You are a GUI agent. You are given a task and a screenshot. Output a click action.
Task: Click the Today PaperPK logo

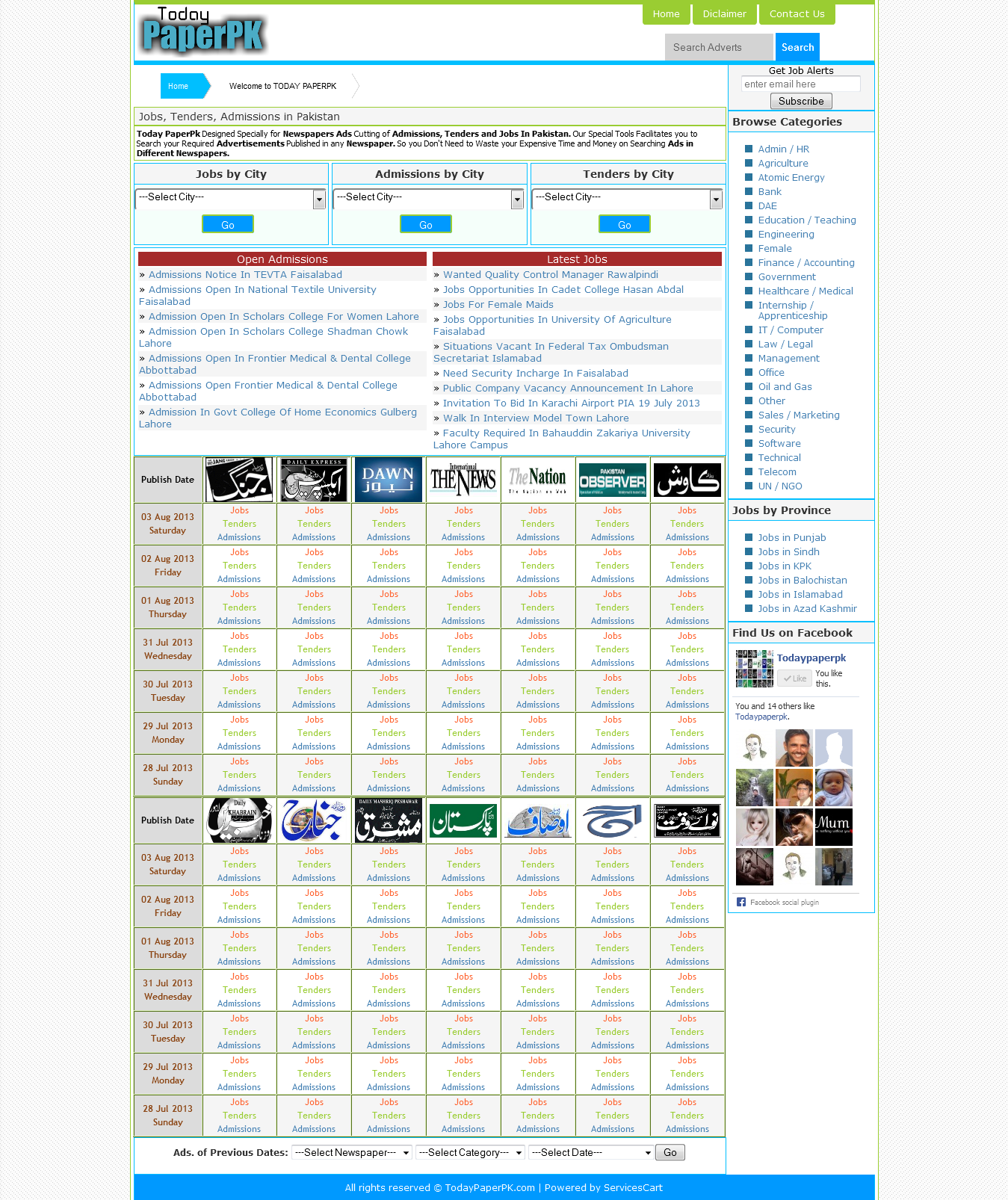click(x=202, y=31)
